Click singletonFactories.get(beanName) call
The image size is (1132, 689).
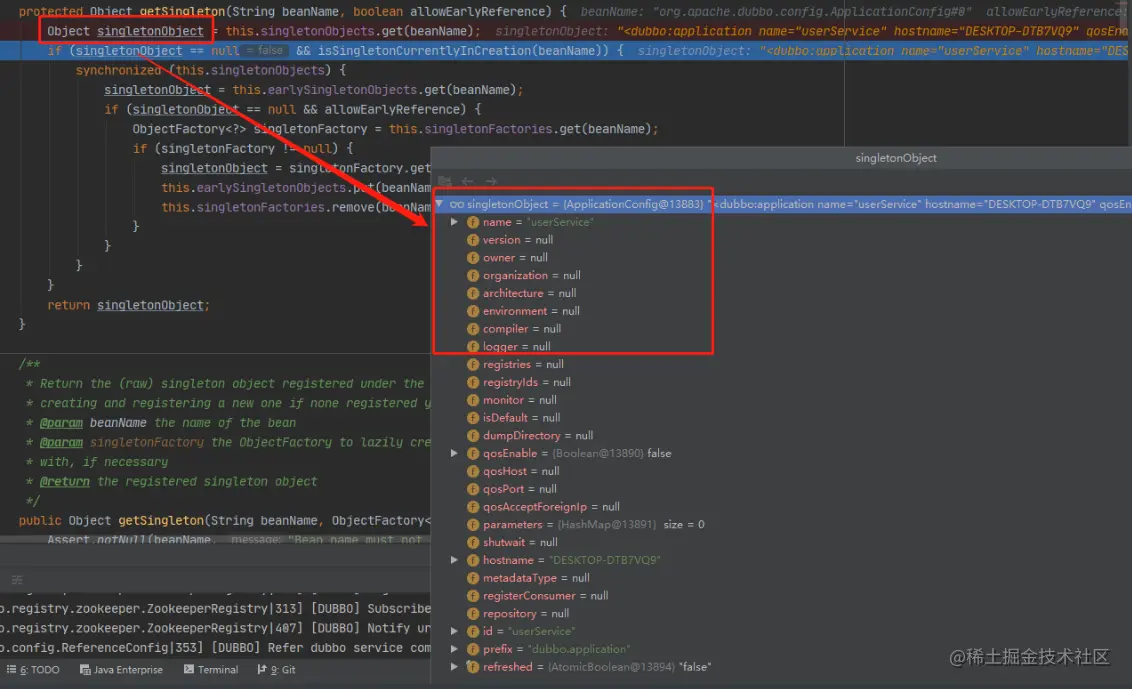pos(538,129)
